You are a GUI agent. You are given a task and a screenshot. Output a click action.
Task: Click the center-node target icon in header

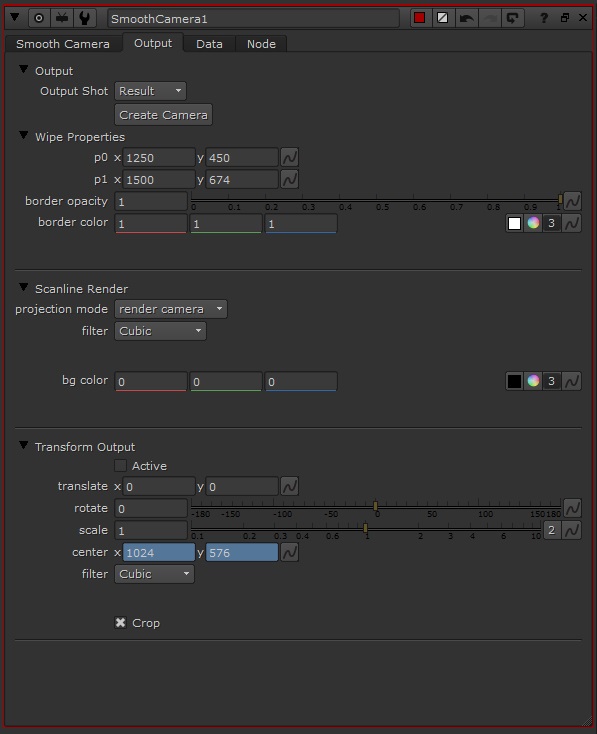point(39,18)
